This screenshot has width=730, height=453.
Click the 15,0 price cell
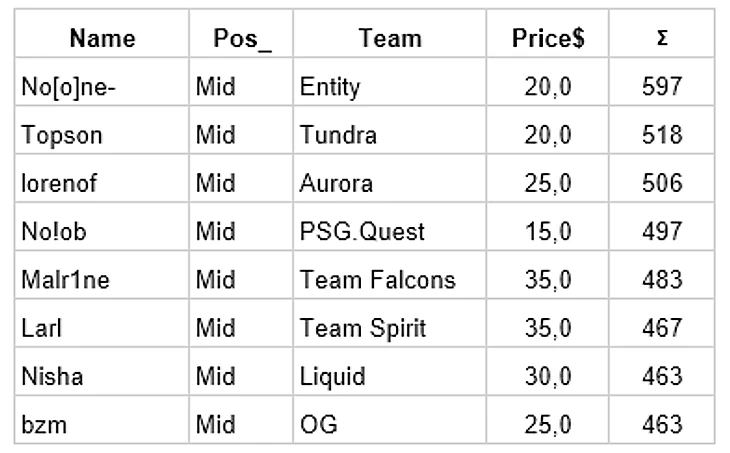coord(547,232)
